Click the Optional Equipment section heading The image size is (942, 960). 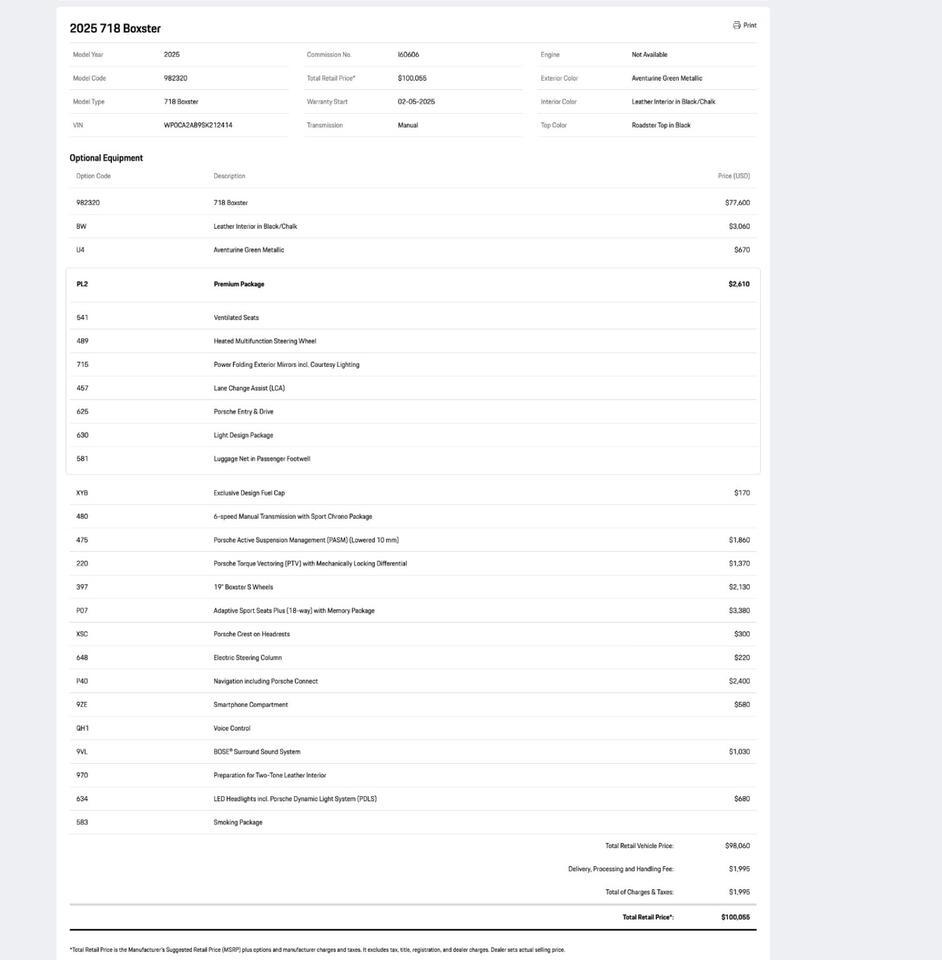(106, 158)
